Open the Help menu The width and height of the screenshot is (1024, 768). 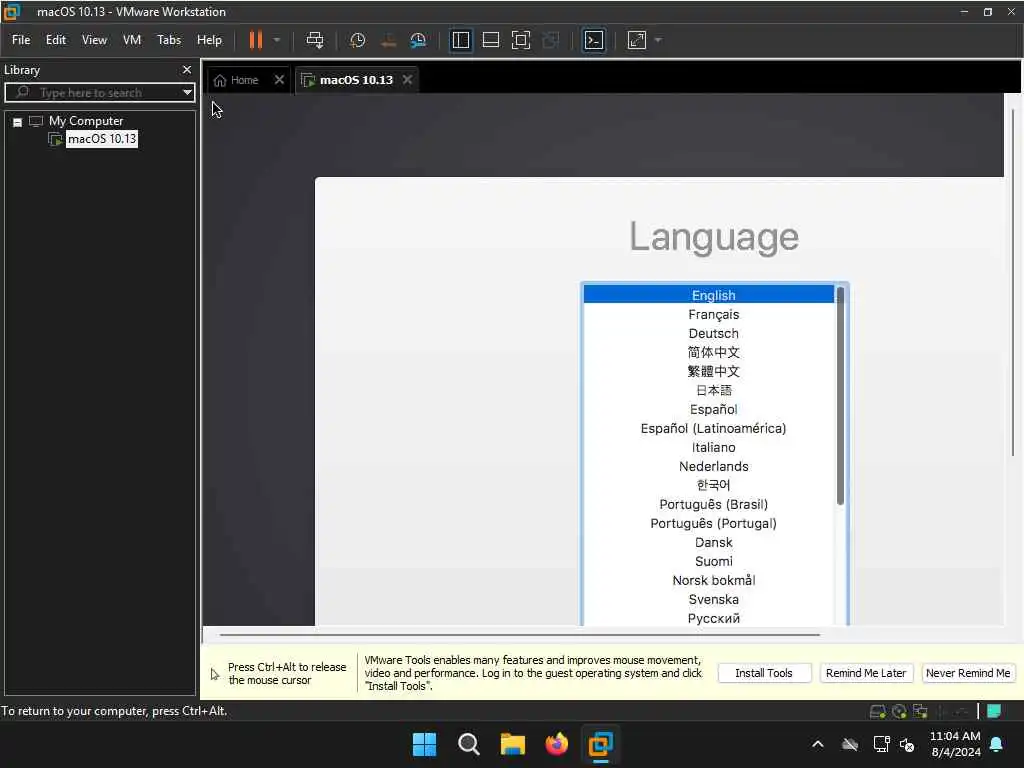pyautogui.click(x=209, y=40)
